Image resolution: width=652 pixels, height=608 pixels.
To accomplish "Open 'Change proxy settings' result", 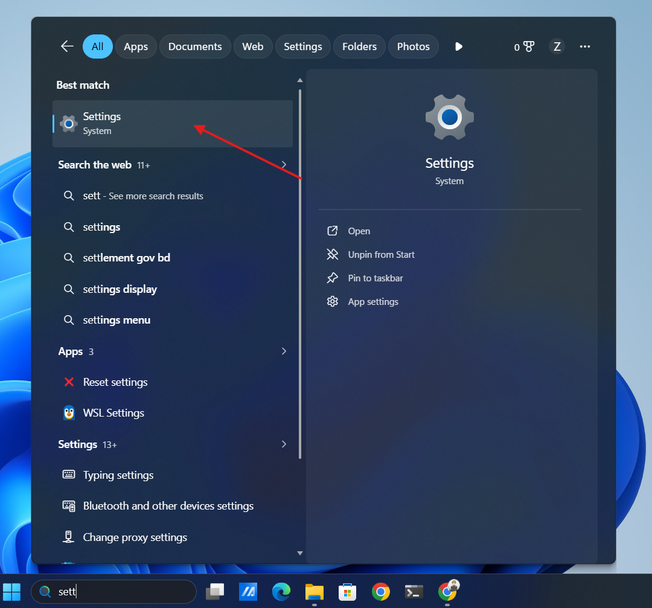I will (x=173, y=537).
